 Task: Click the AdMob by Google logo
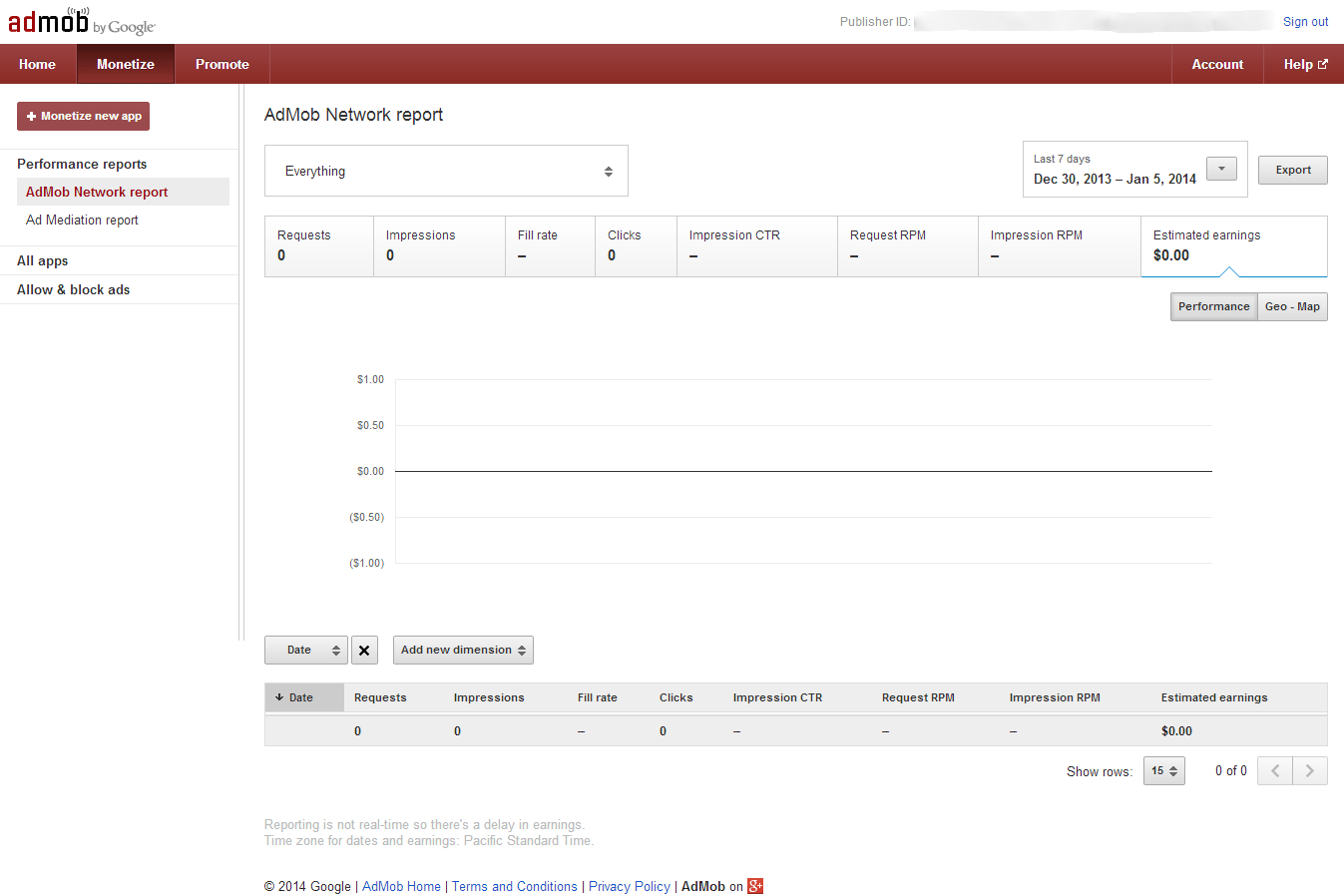pyautogui.click(x=81, y=21)
